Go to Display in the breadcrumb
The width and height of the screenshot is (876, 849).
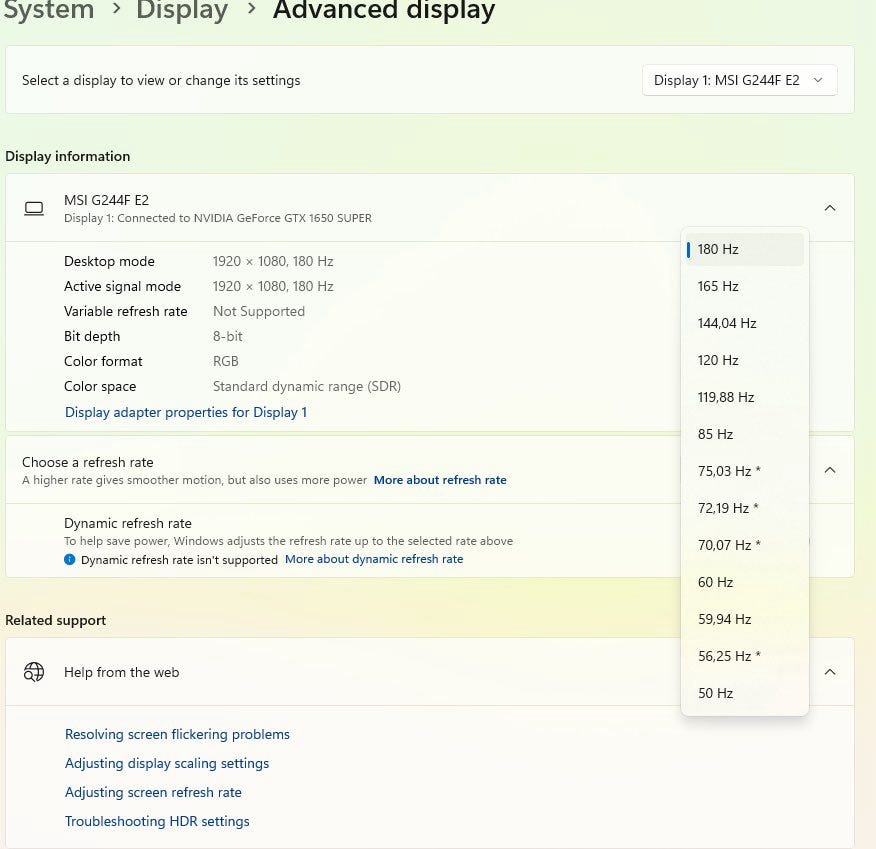click(x=182, y=11)
